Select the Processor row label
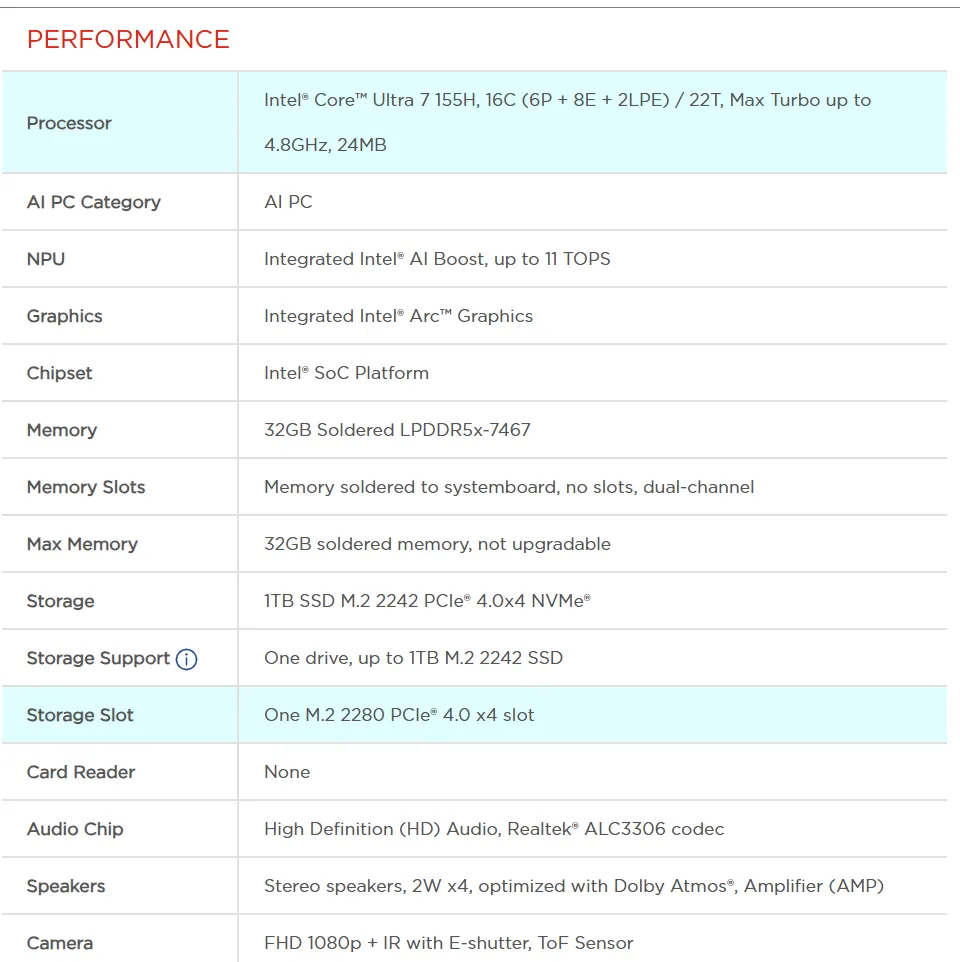 click(x=69, y=123)
